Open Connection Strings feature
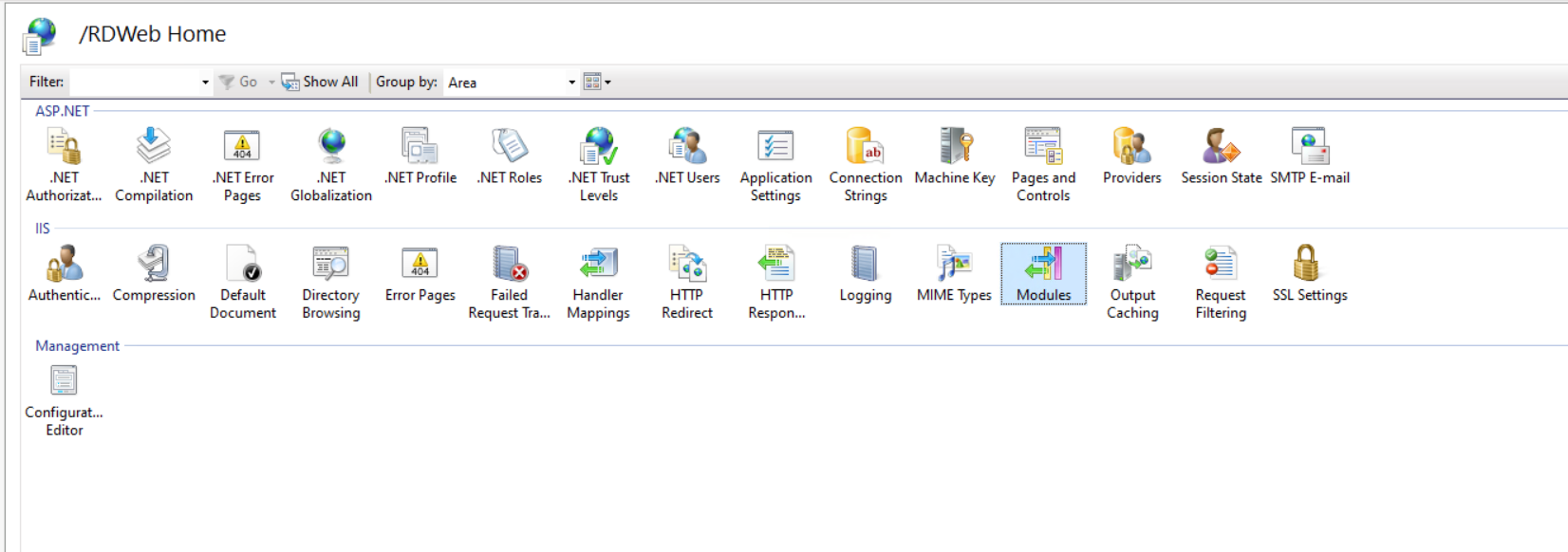This screenshot has width=1568, height=552. (866, 165)
